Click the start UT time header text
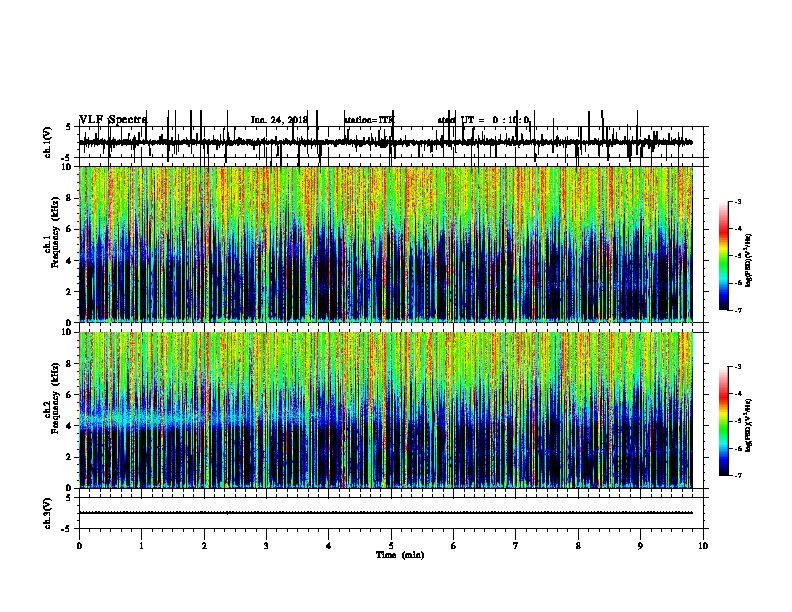Image resolution: width=792 pixels, height=612 pixels. (x=483, y=120)
